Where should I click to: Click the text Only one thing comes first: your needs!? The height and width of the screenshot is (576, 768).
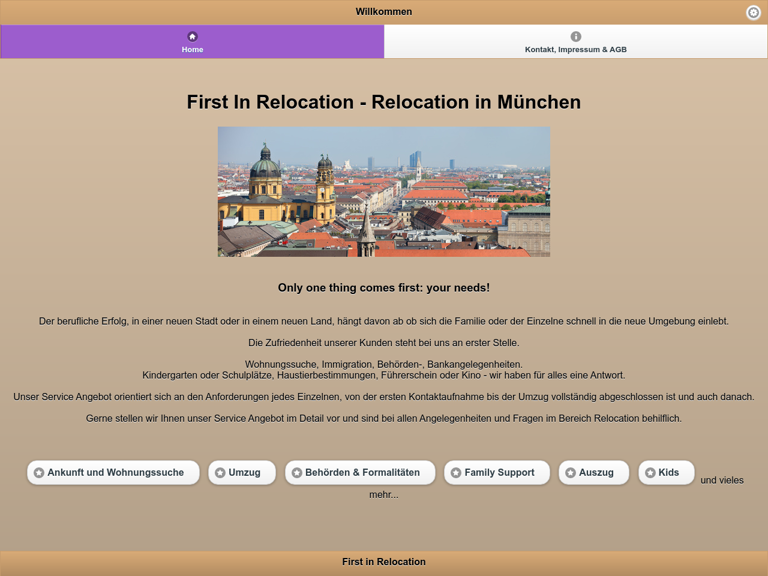(x=384, y=288)
